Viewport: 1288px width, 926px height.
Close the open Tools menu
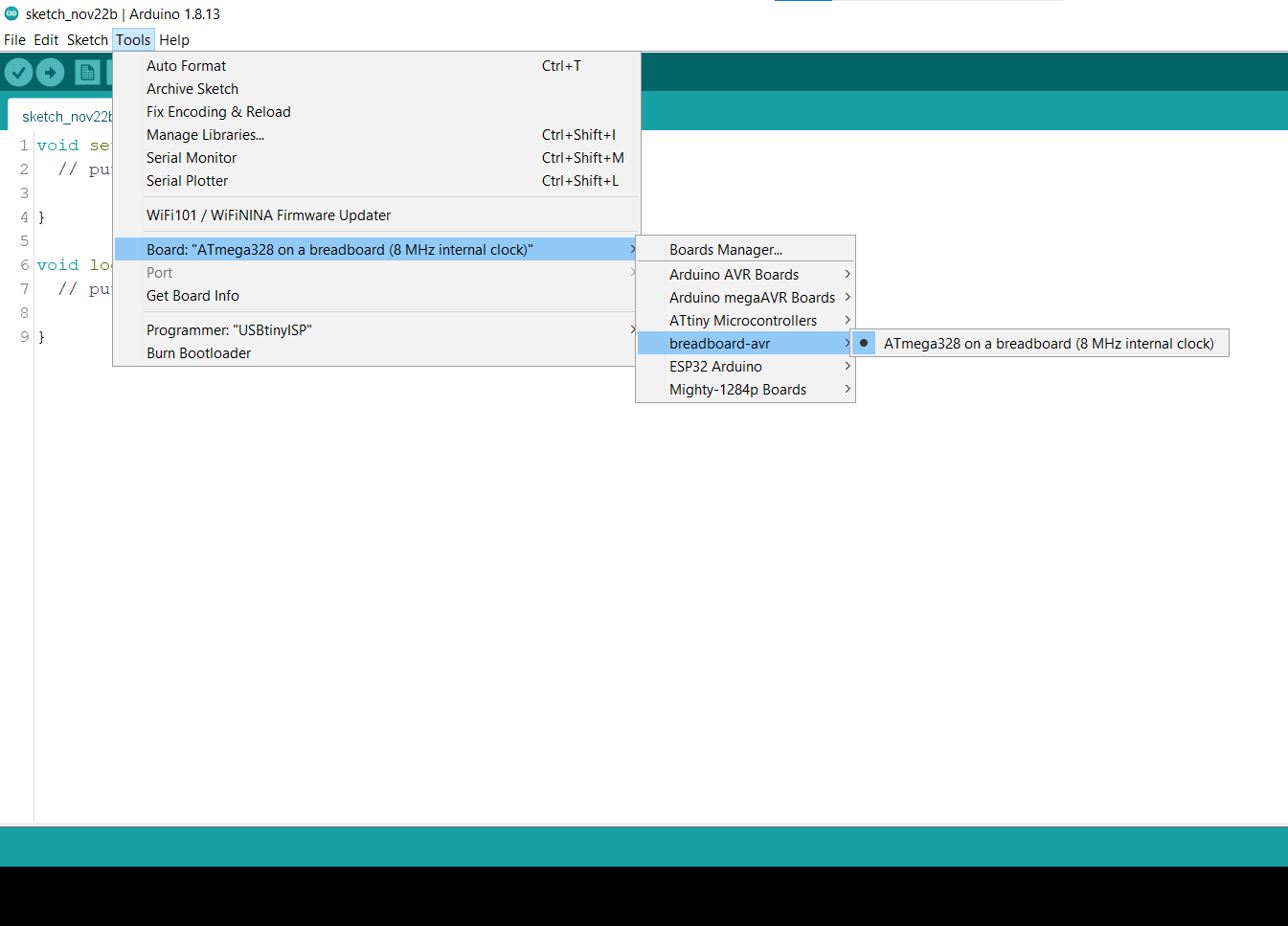tap(133, 40)
